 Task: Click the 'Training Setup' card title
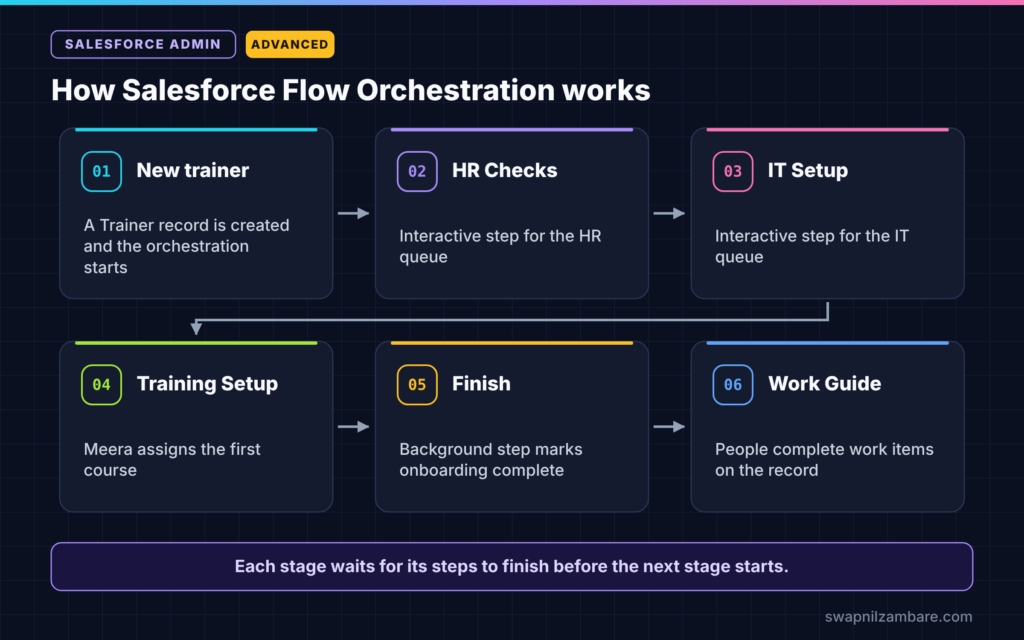coord(207,384)
